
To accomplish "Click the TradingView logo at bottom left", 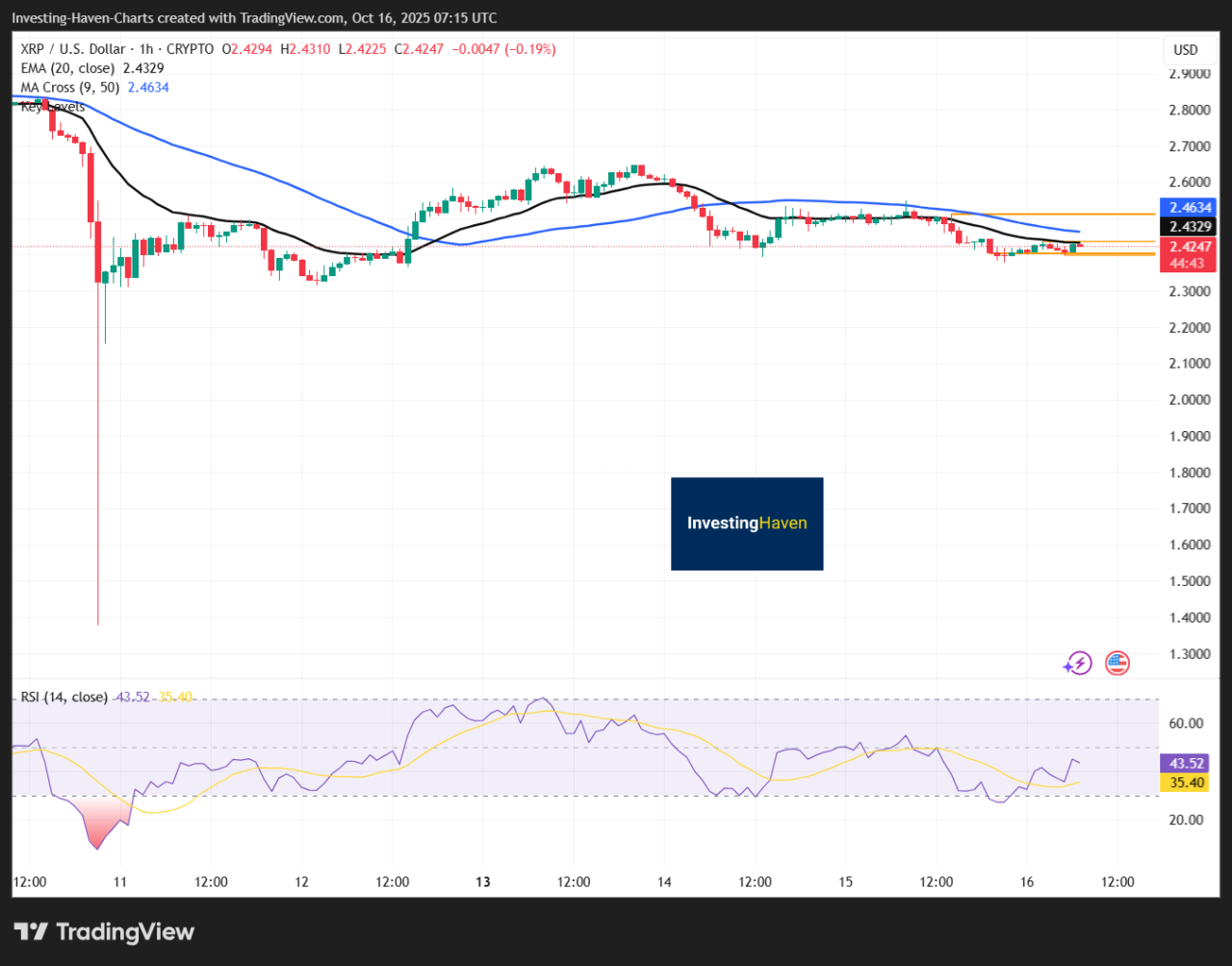I will click(x=104, y=931).
